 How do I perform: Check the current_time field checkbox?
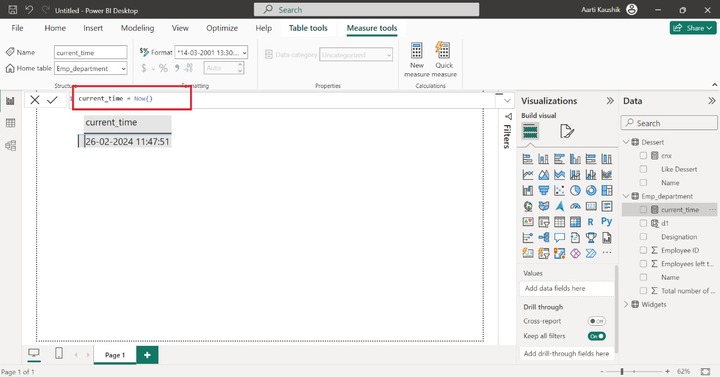(x=643, y=209)
